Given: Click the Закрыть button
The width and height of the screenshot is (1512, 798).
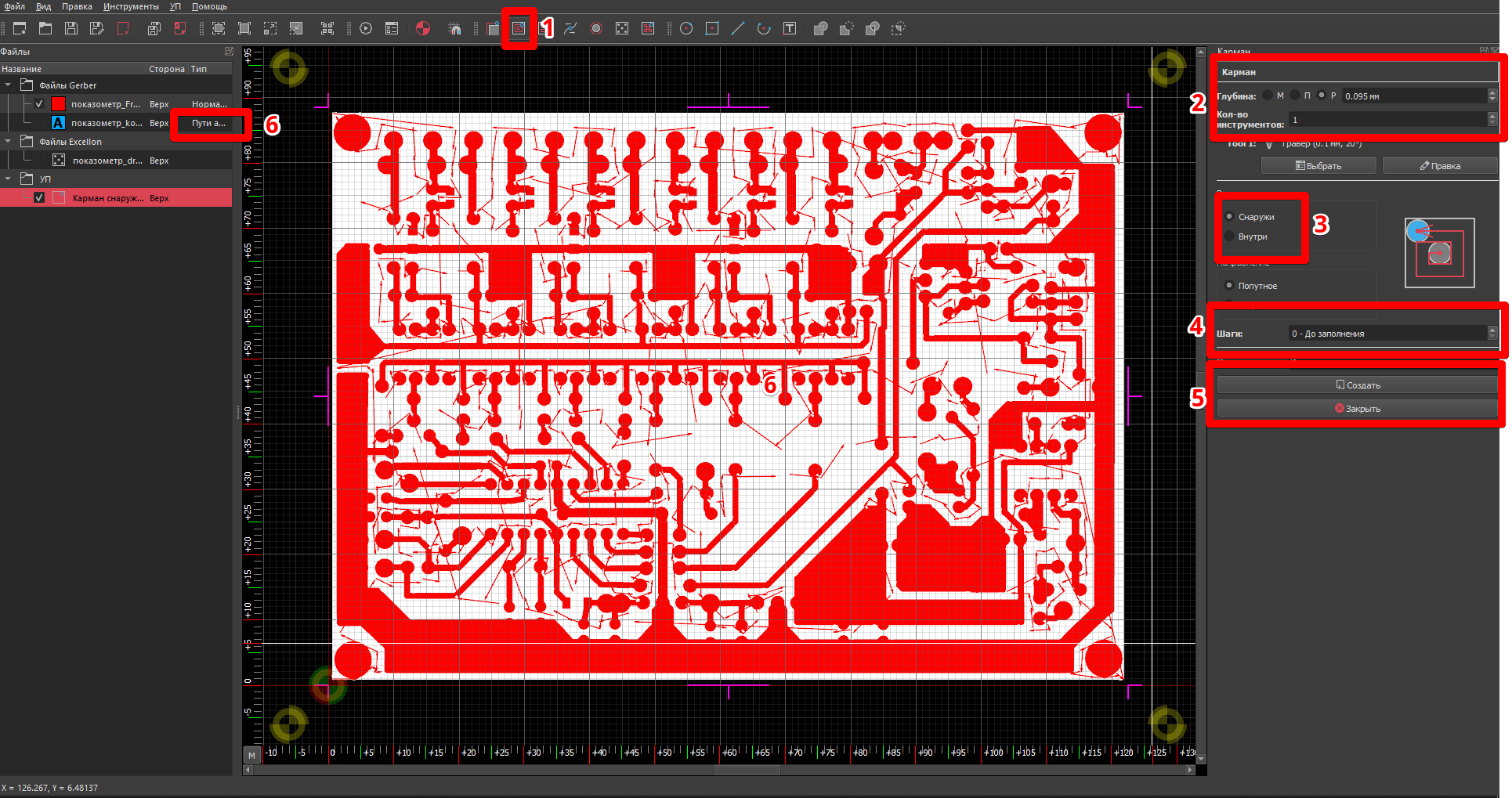Looking at the screenshot, I should coord(1357,409).
